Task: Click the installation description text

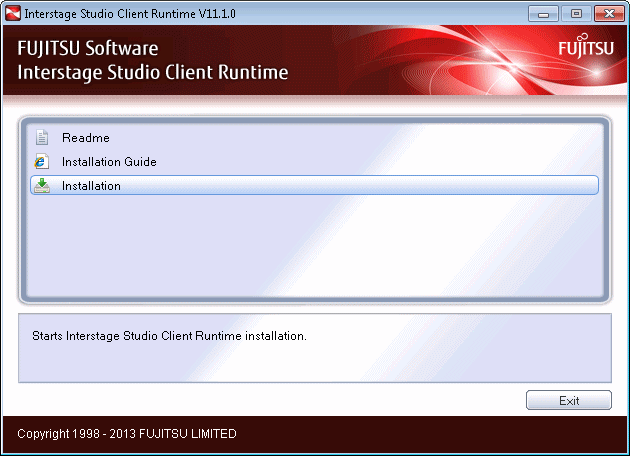Action: pos(169,336)
